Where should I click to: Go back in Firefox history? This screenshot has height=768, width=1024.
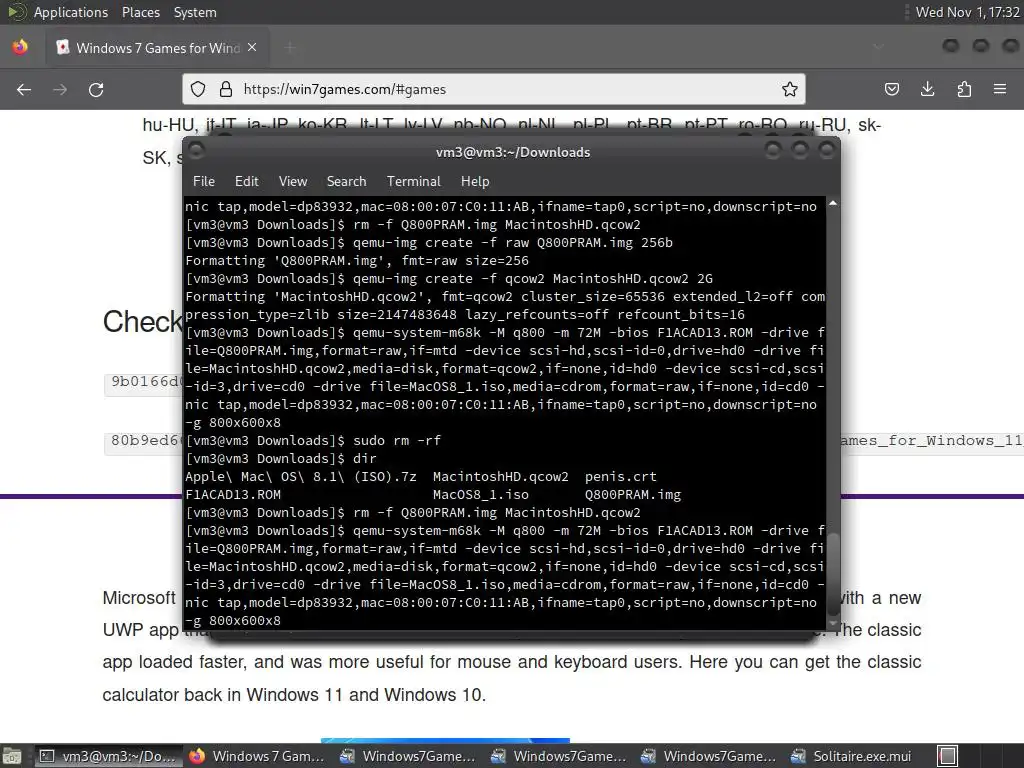pyautogui.click(x=24, y=89)
